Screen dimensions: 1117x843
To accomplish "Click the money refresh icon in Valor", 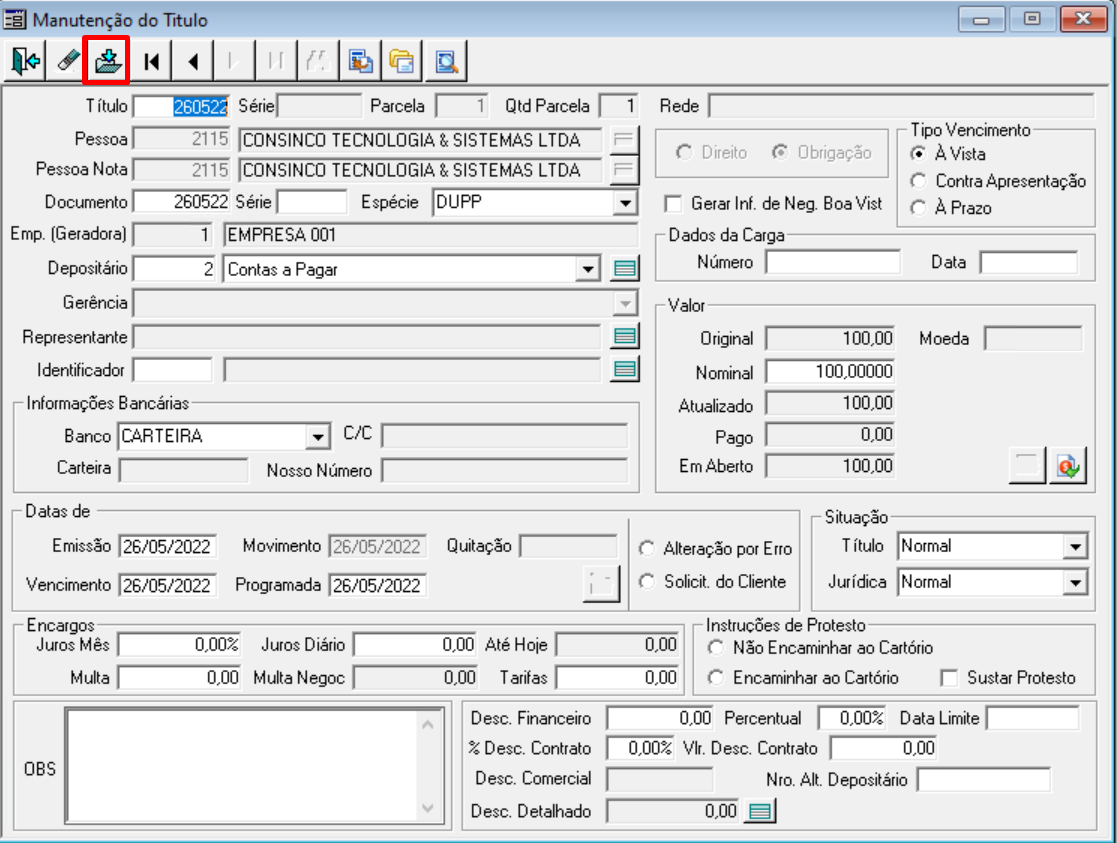I will click(1068, 466).
